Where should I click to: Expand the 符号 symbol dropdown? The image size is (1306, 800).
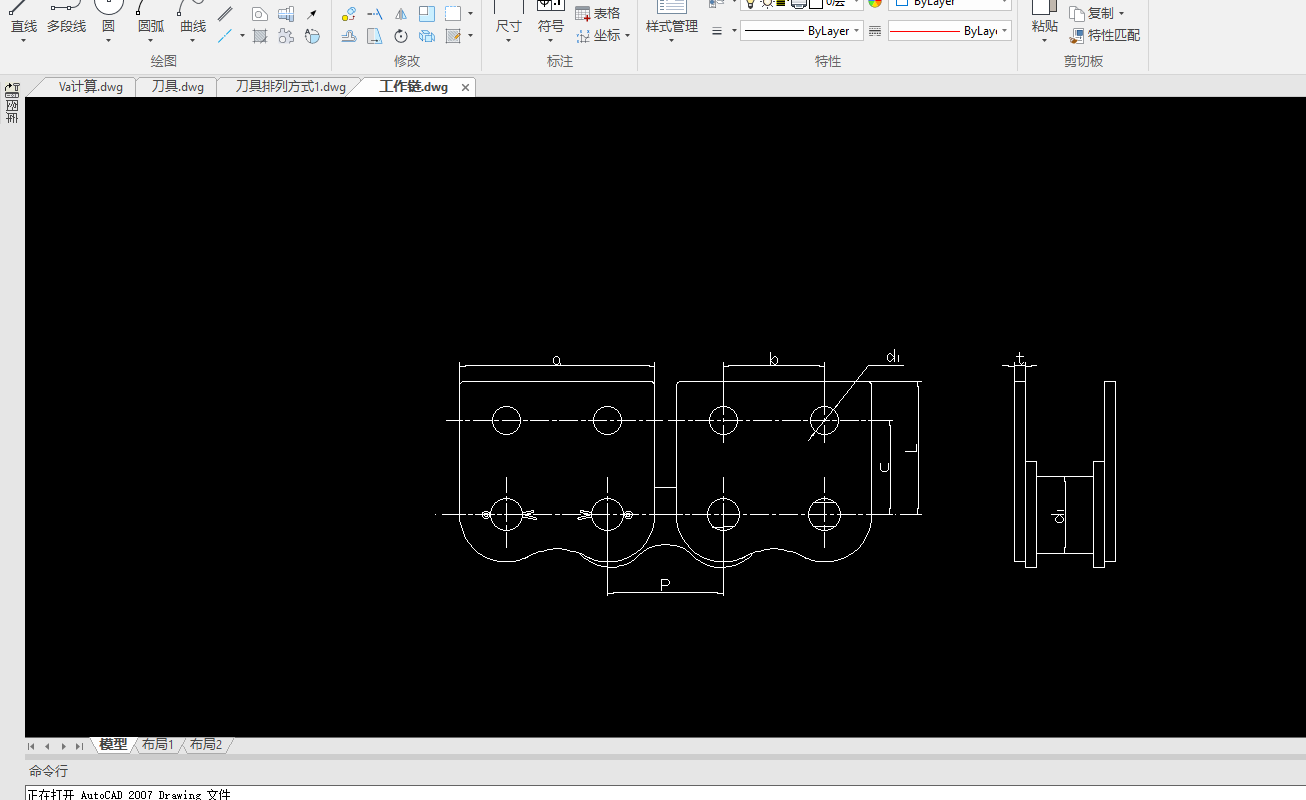tap(550, 41)
